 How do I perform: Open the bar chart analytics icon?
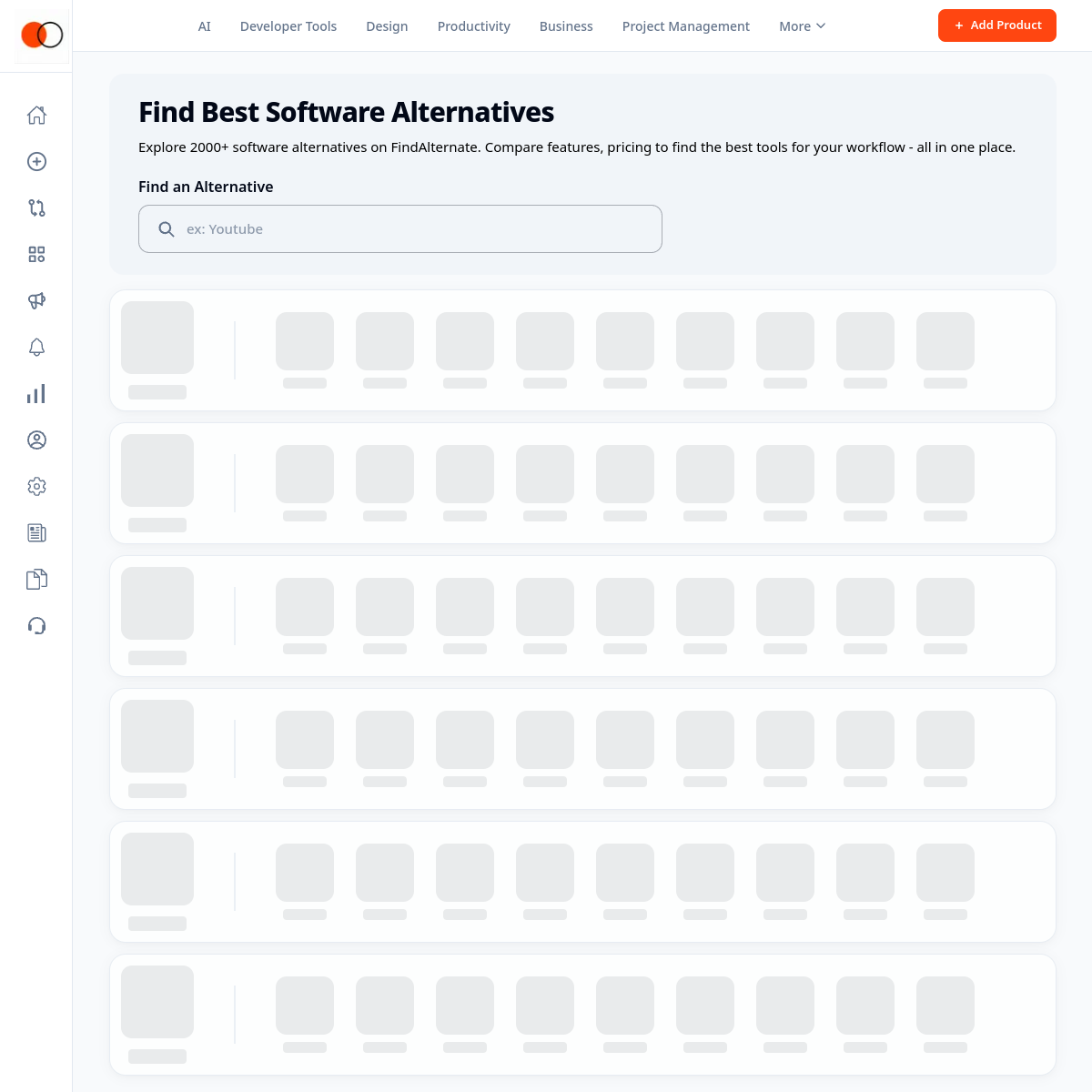click(x=36, y=393)
